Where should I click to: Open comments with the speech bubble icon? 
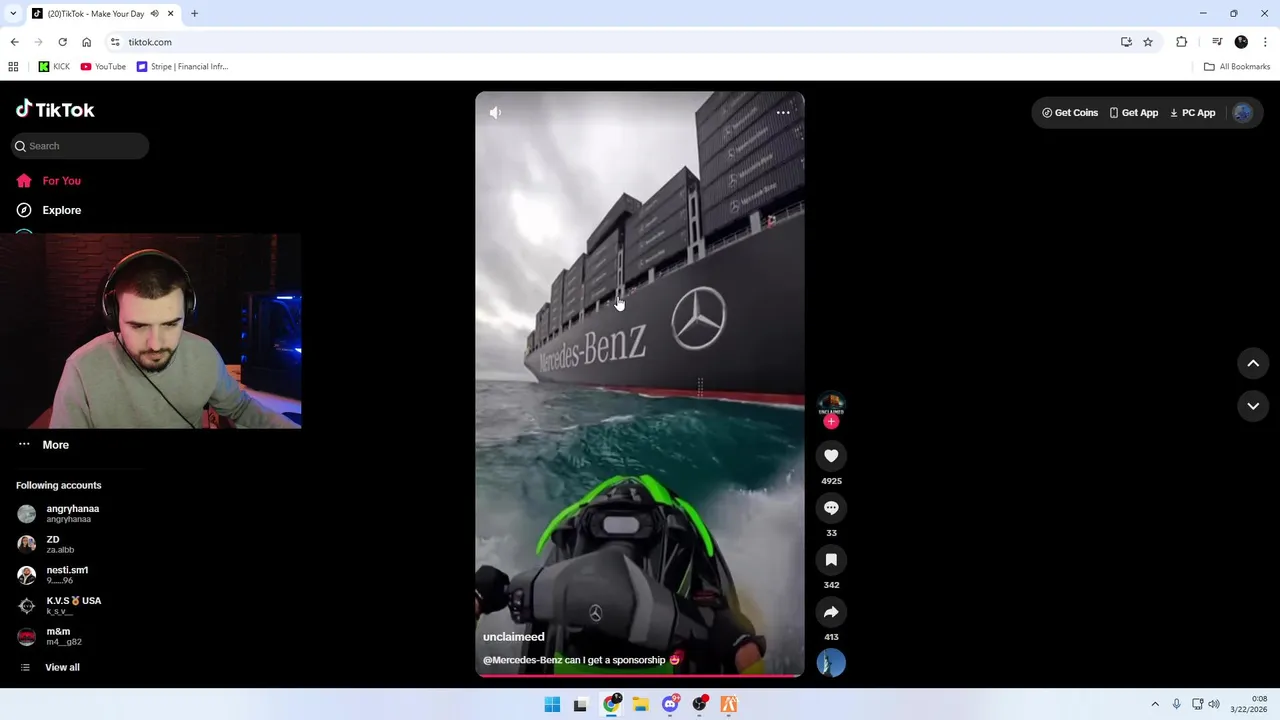tap(831, 508)
